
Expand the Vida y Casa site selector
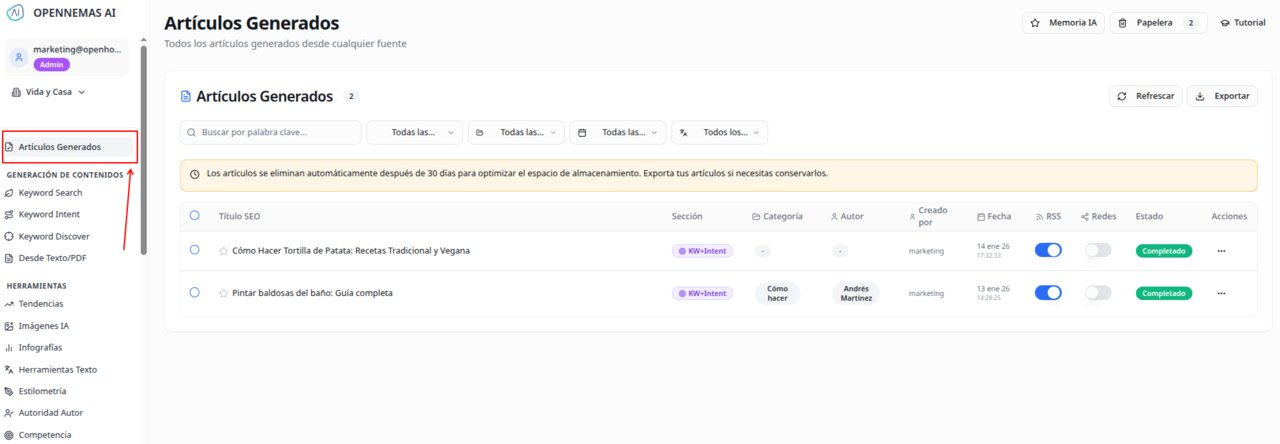[x=48, y=92]
